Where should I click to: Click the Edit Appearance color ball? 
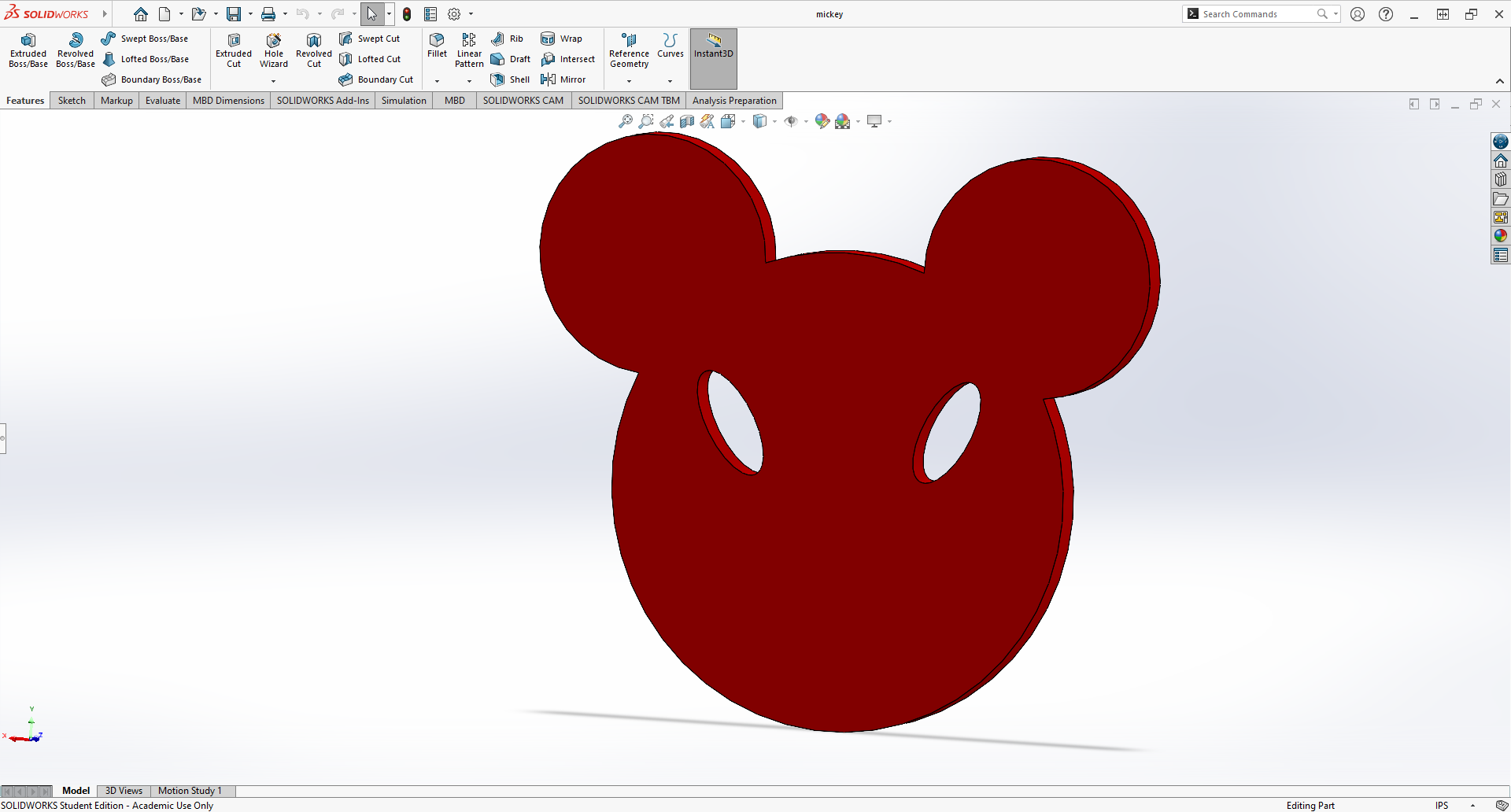click(822, 121)
